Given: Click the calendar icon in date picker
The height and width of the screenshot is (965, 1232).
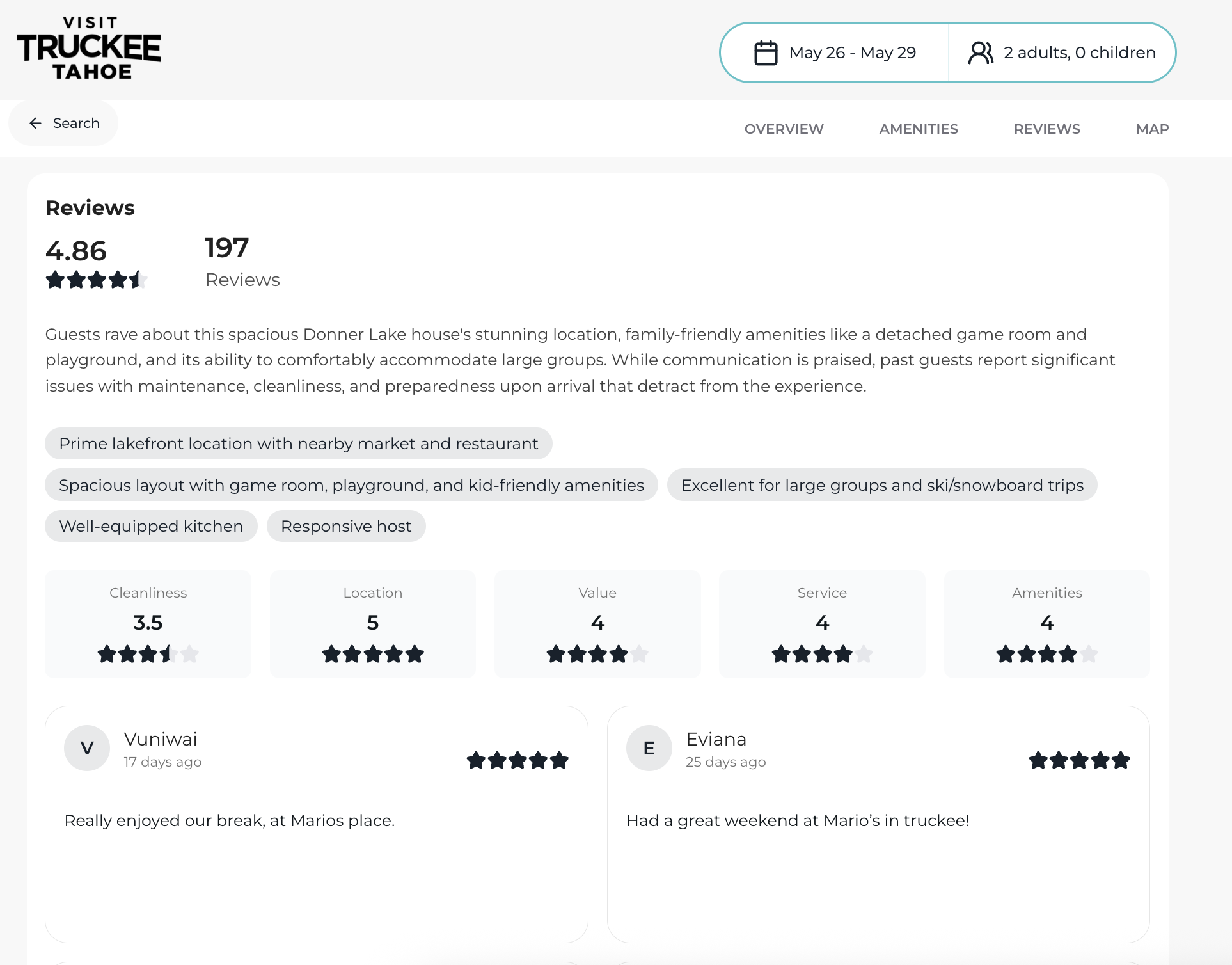Looking at the screenshot, I should tap(765, 52).
